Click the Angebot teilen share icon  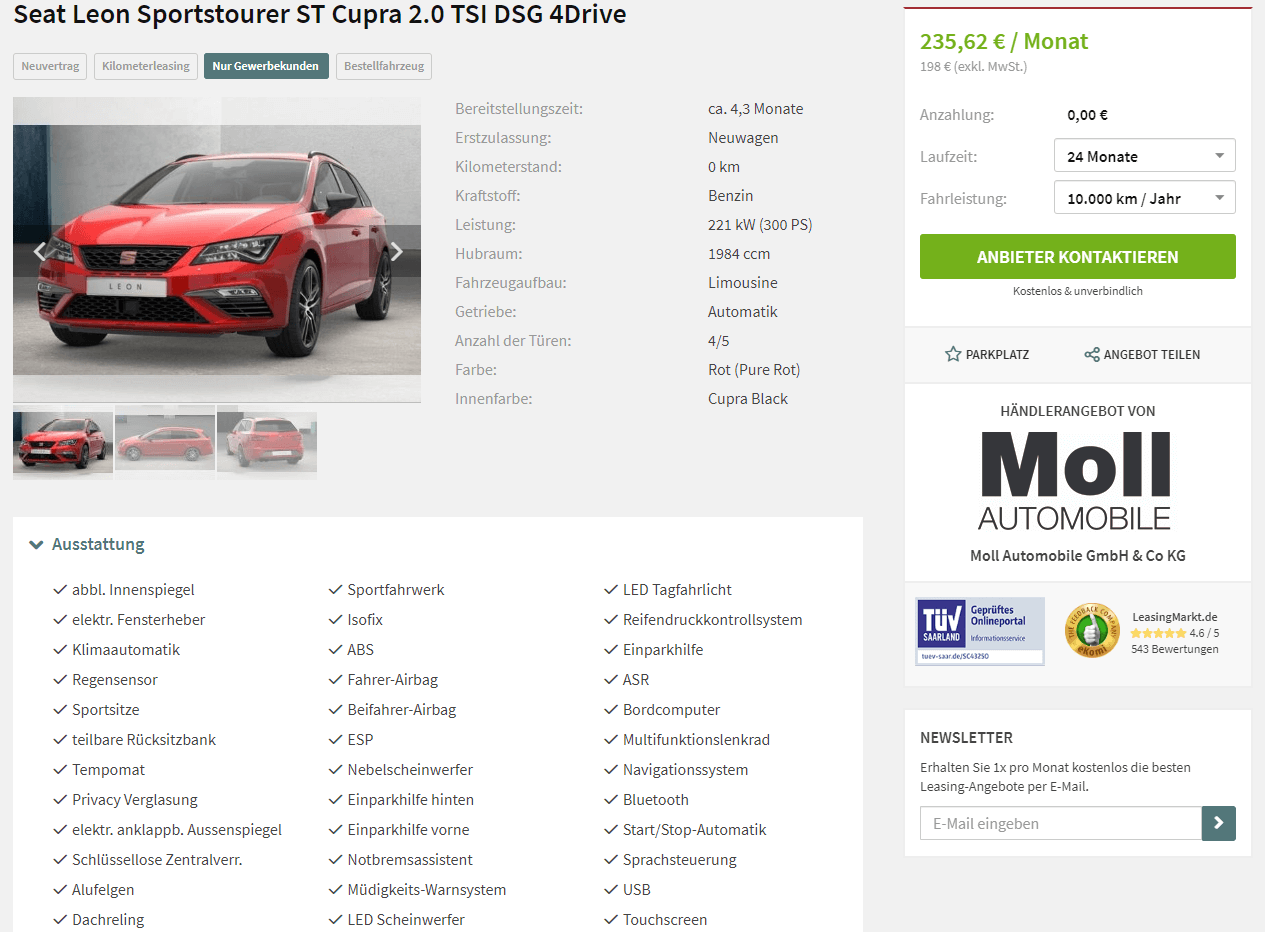(1092, 354)
